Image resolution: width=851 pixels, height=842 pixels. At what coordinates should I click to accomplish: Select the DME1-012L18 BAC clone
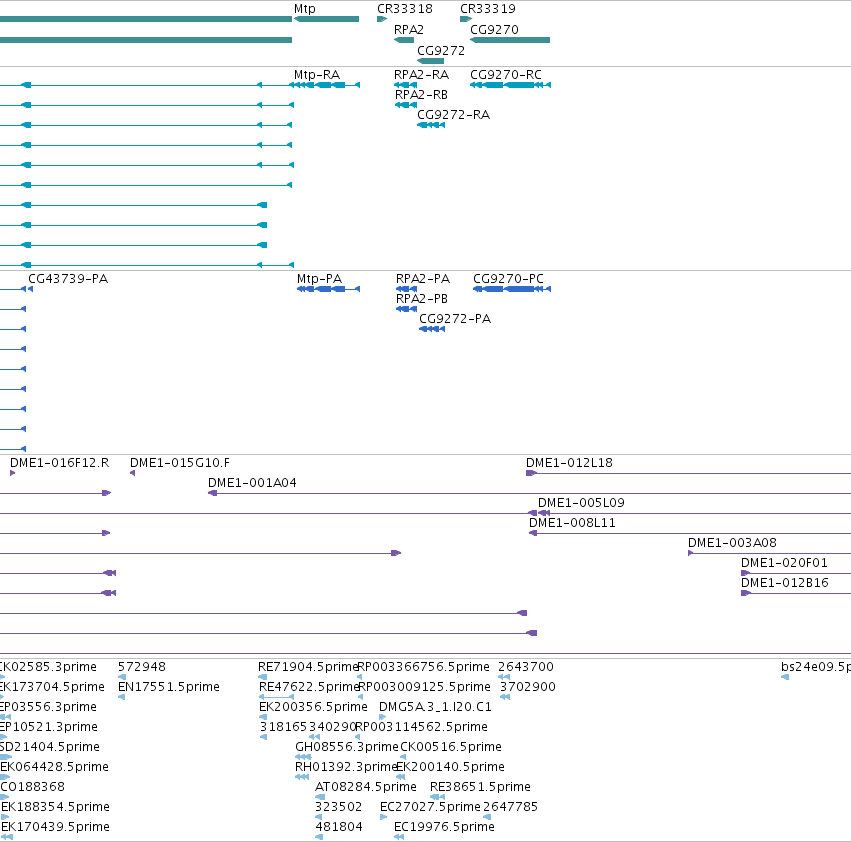coord(688,473)
